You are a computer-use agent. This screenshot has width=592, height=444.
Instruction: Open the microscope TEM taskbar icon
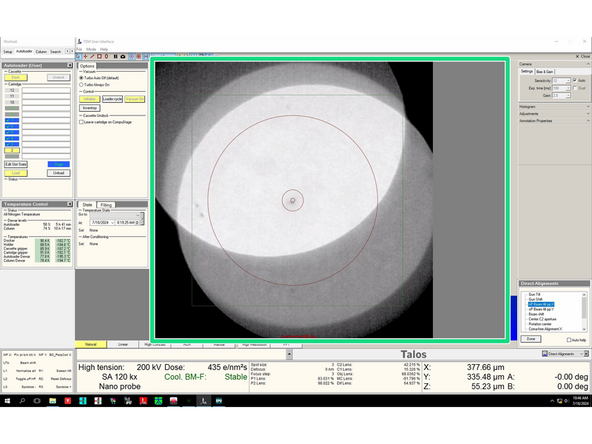[x=204, y=401]
